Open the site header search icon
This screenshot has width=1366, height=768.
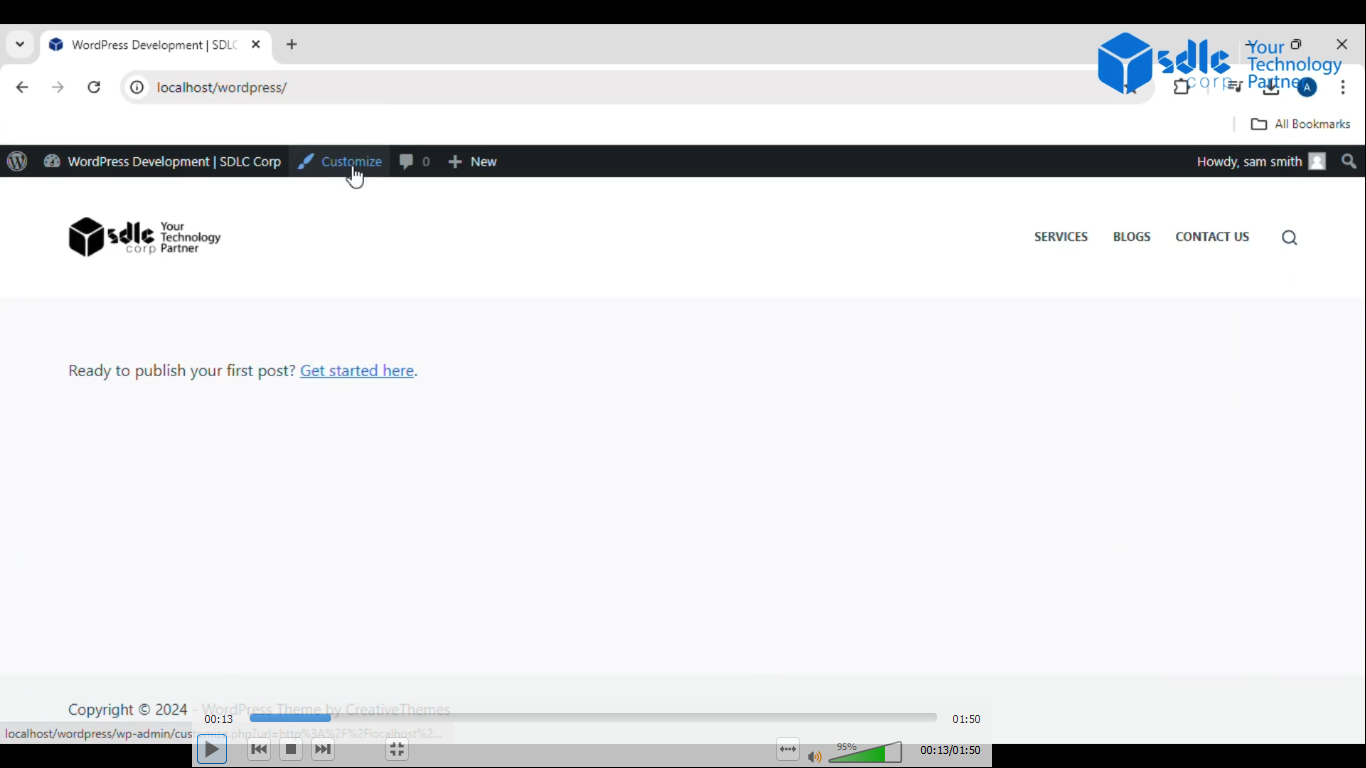pos(1289,238)
